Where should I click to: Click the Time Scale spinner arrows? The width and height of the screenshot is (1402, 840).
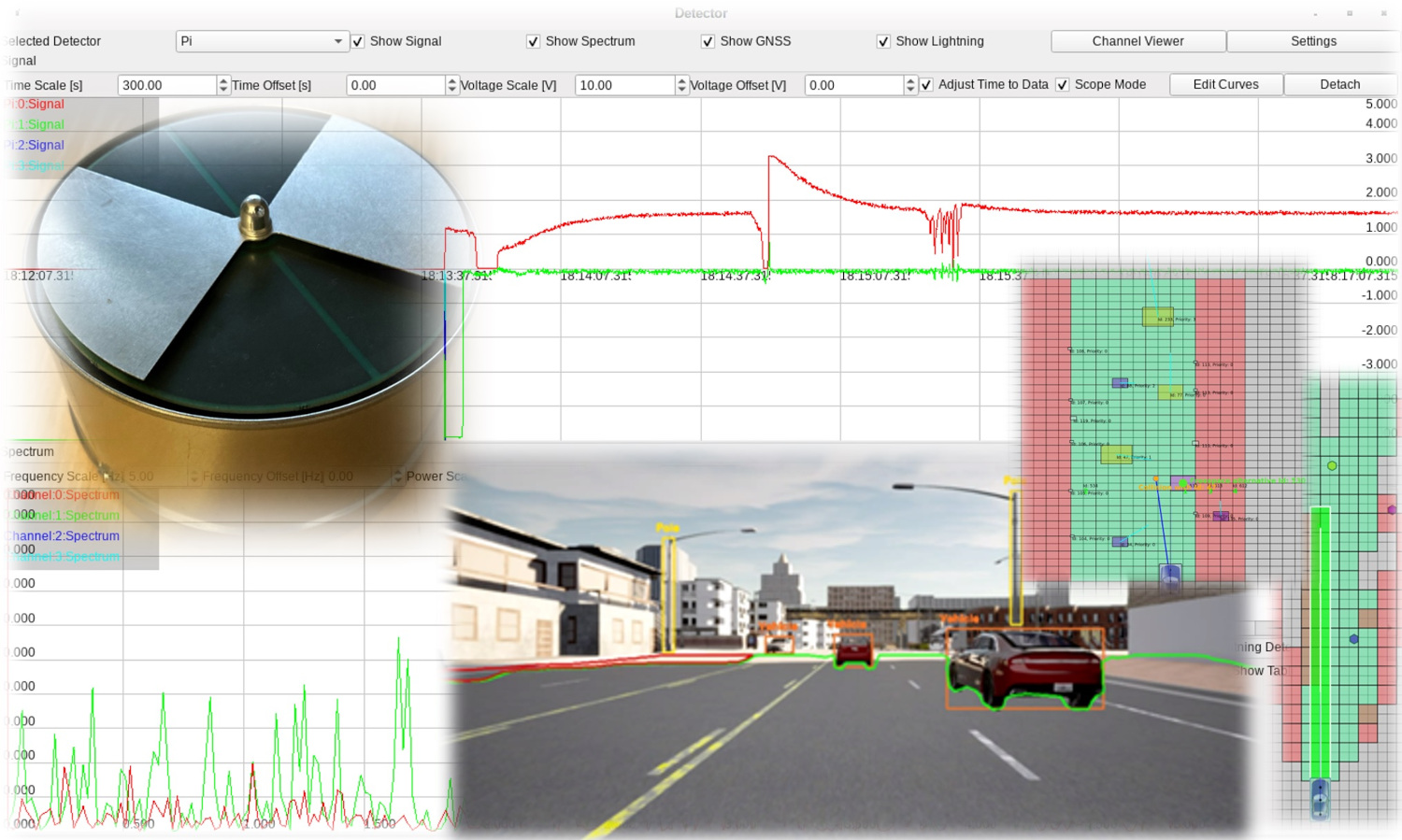tap(223, 85)
